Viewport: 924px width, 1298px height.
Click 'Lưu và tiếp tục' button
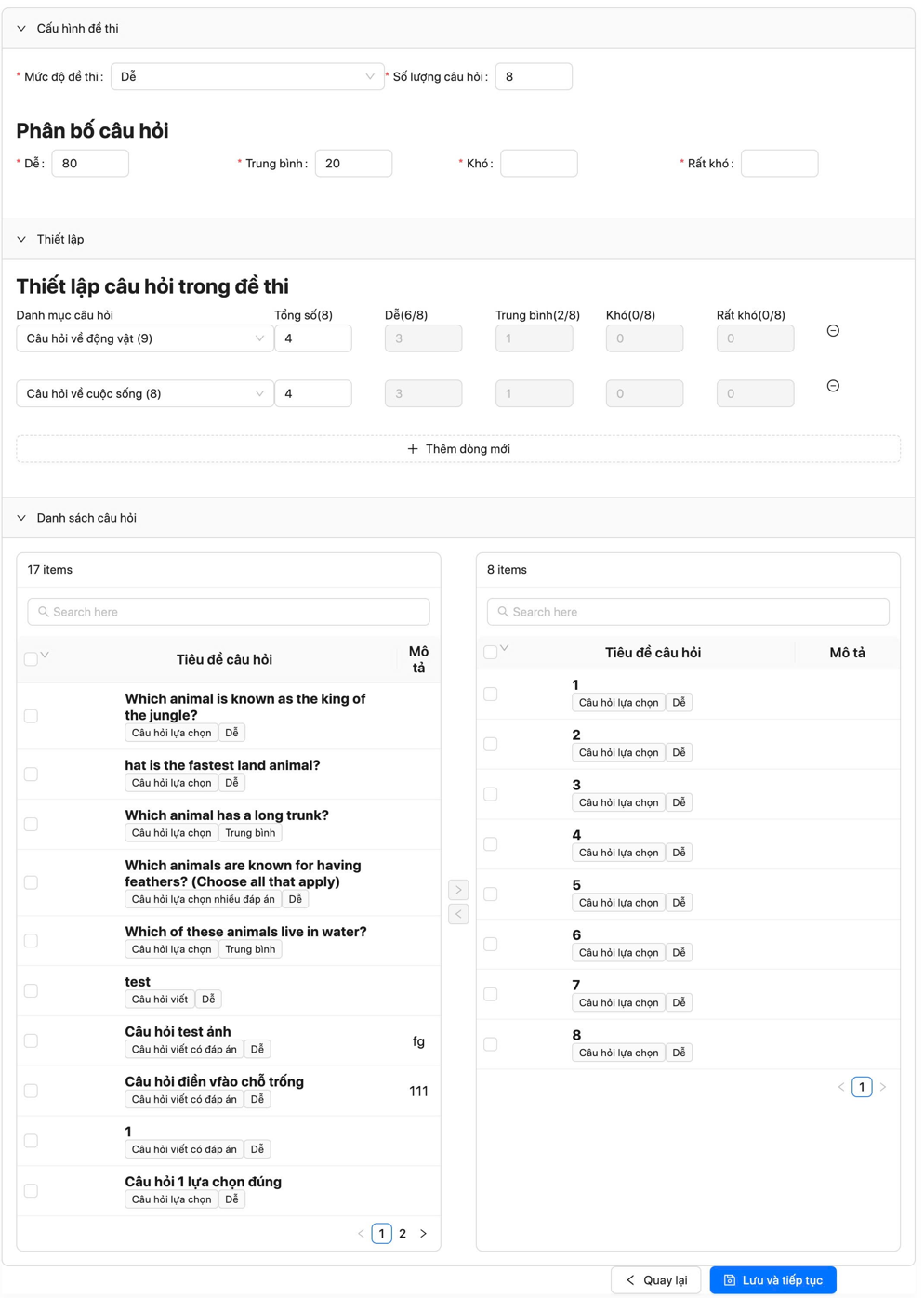[772, 1280]
